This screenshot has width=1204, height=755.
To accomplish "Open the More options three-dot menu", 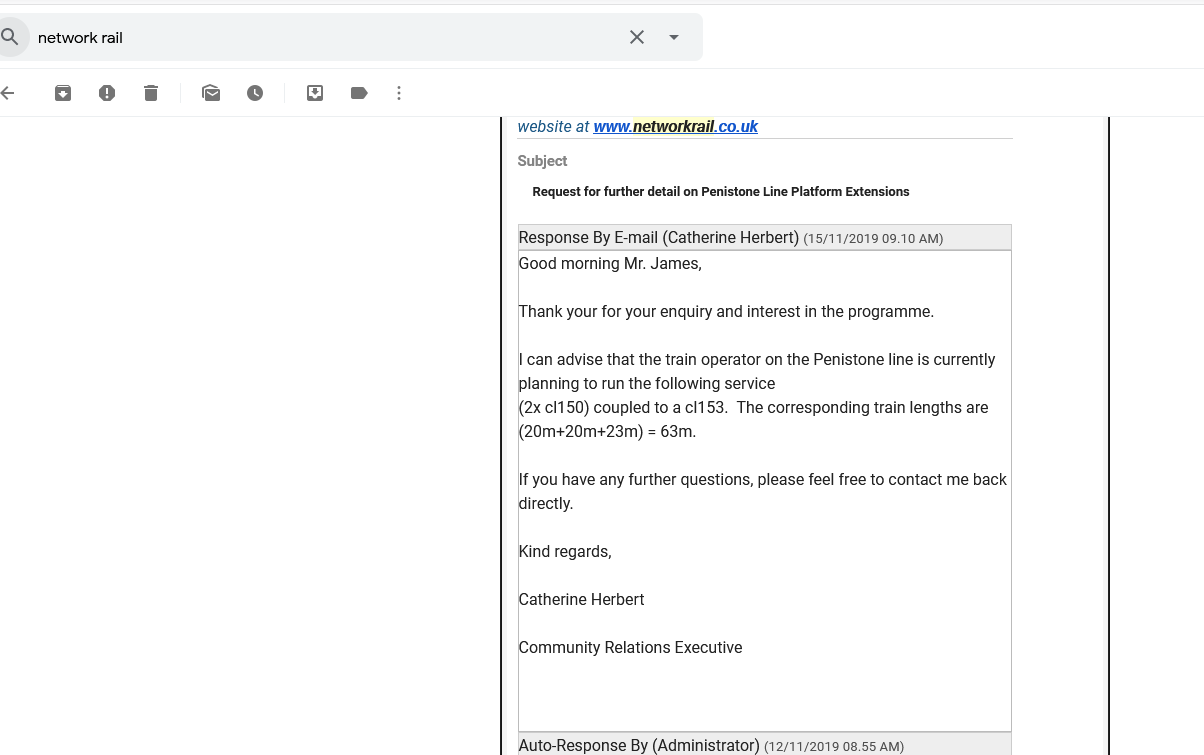I will [x=399, y=93].
